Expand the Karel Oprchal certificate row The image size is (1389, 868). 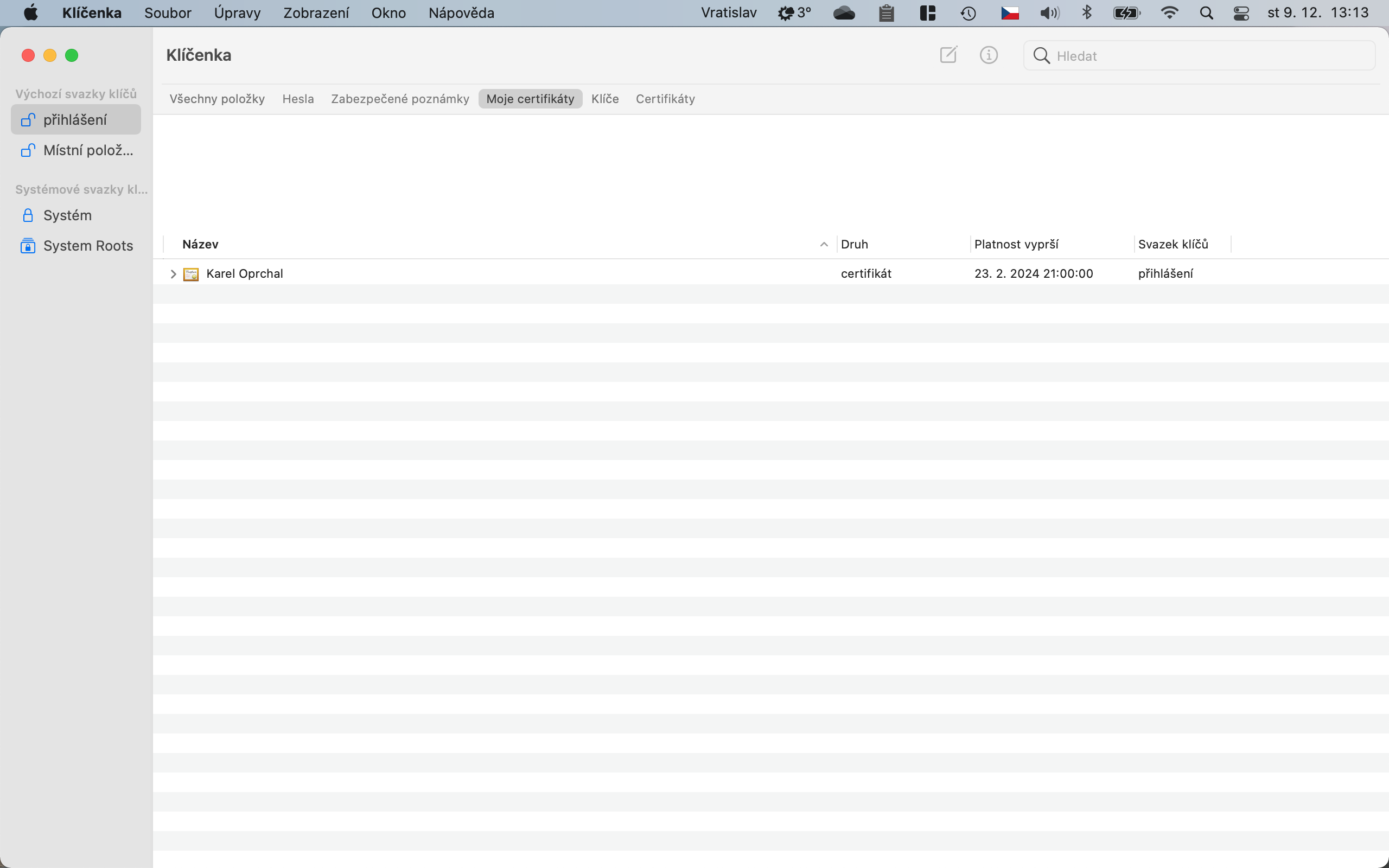point(173,274)
